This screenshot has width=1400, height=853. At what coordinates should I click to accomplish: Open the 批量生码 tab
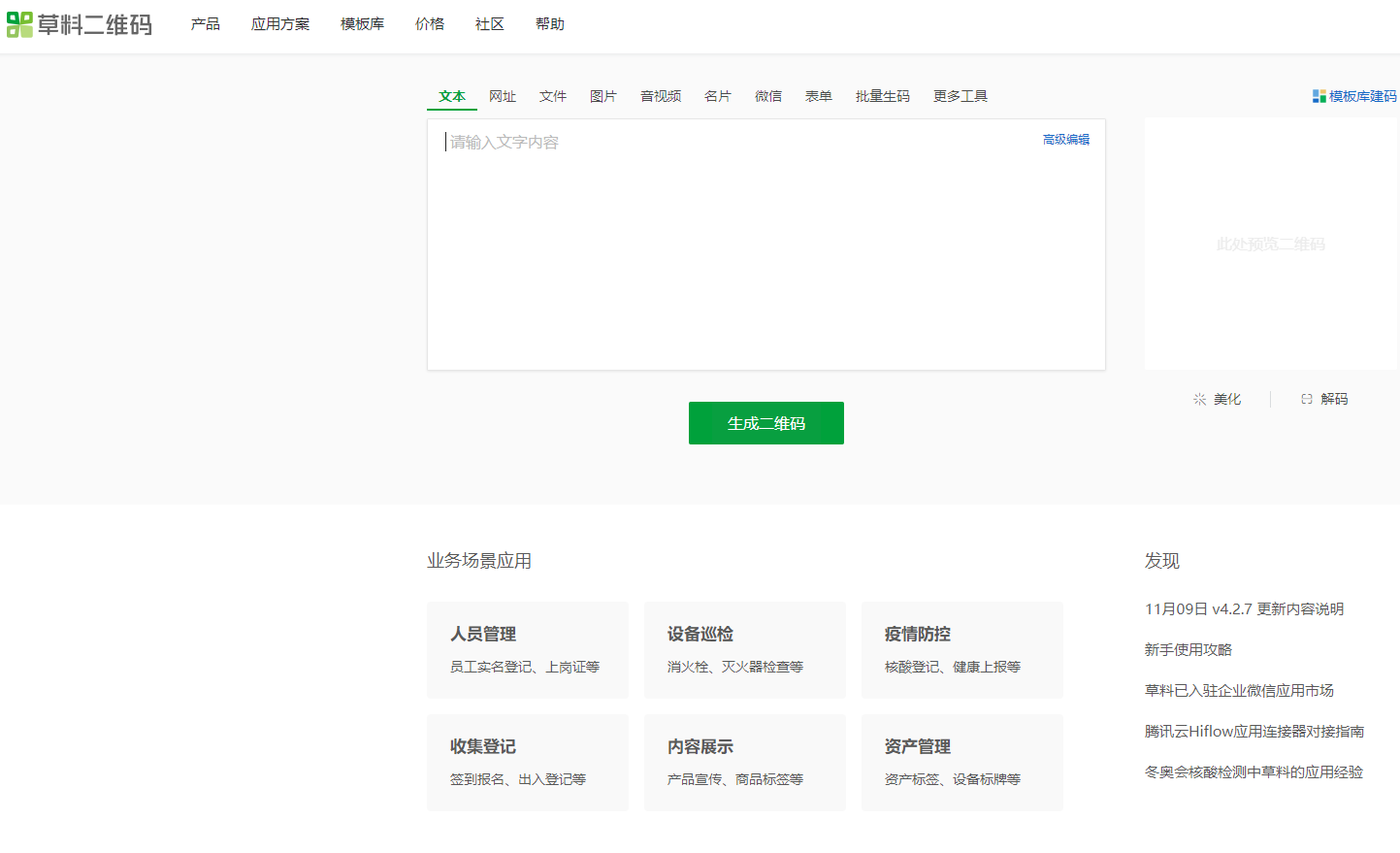click(x=882, y=96)
